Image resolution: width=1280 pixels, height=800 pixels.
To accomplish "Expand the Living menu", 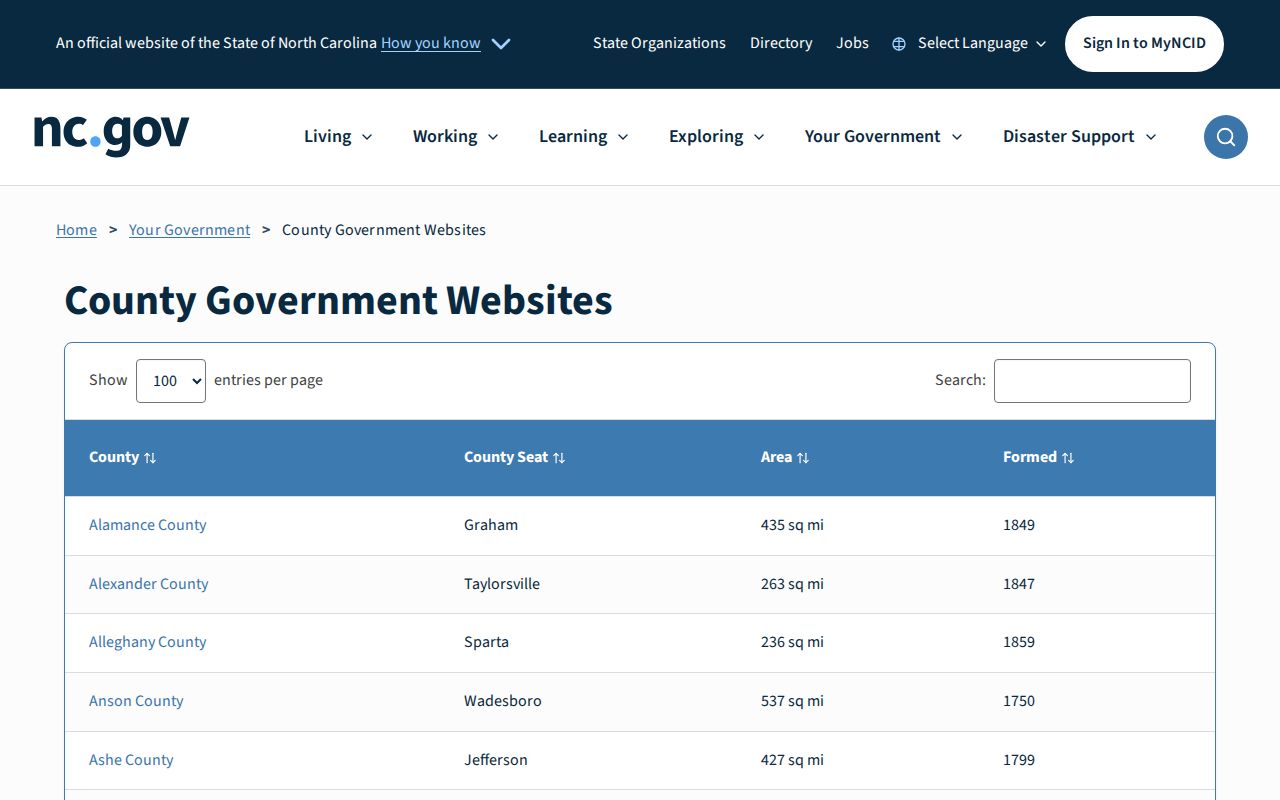I will tap(338, 136).
